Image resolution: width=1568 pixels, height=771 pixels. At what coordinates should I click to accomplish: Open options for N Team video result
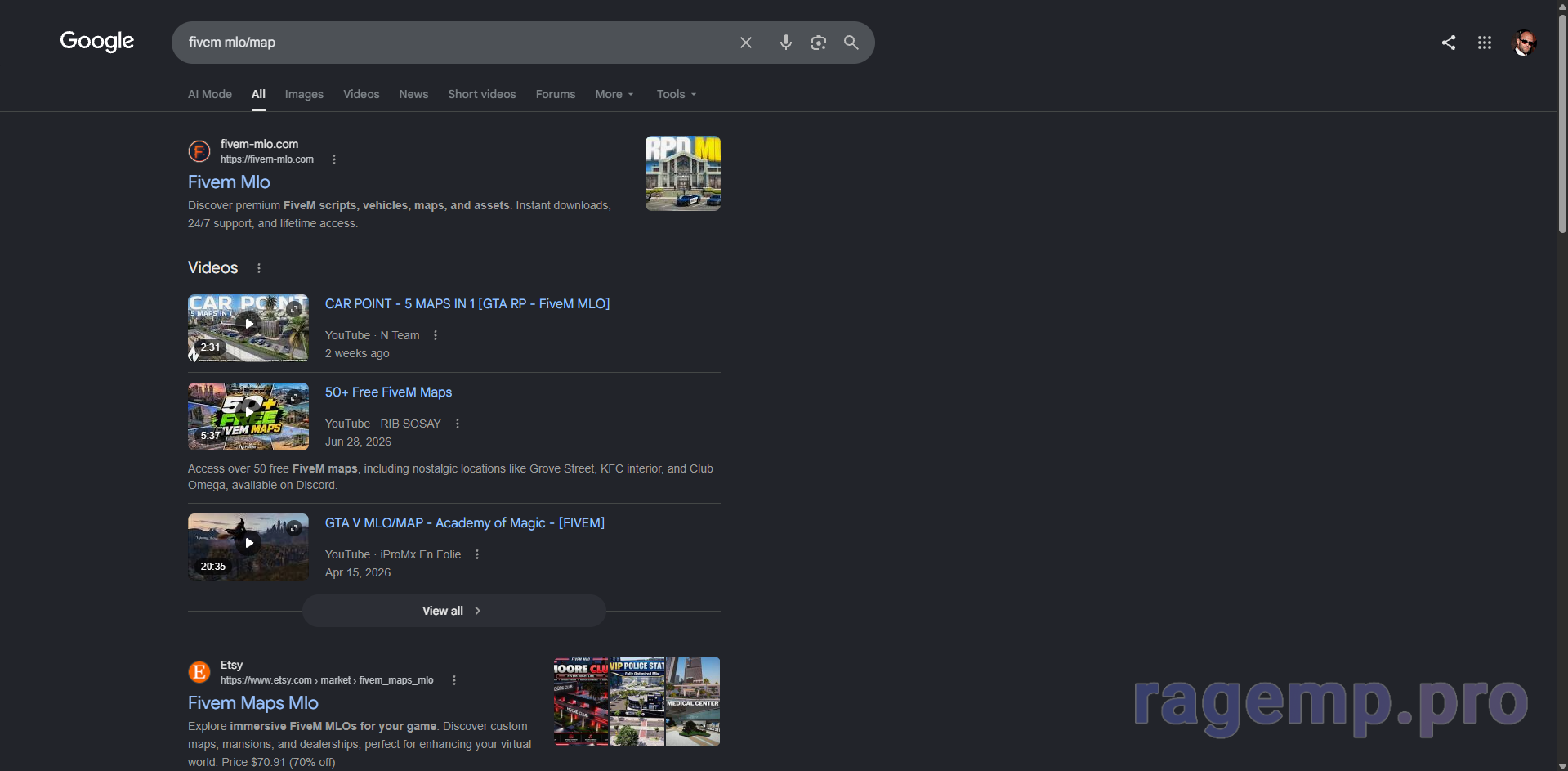(436, 335)
